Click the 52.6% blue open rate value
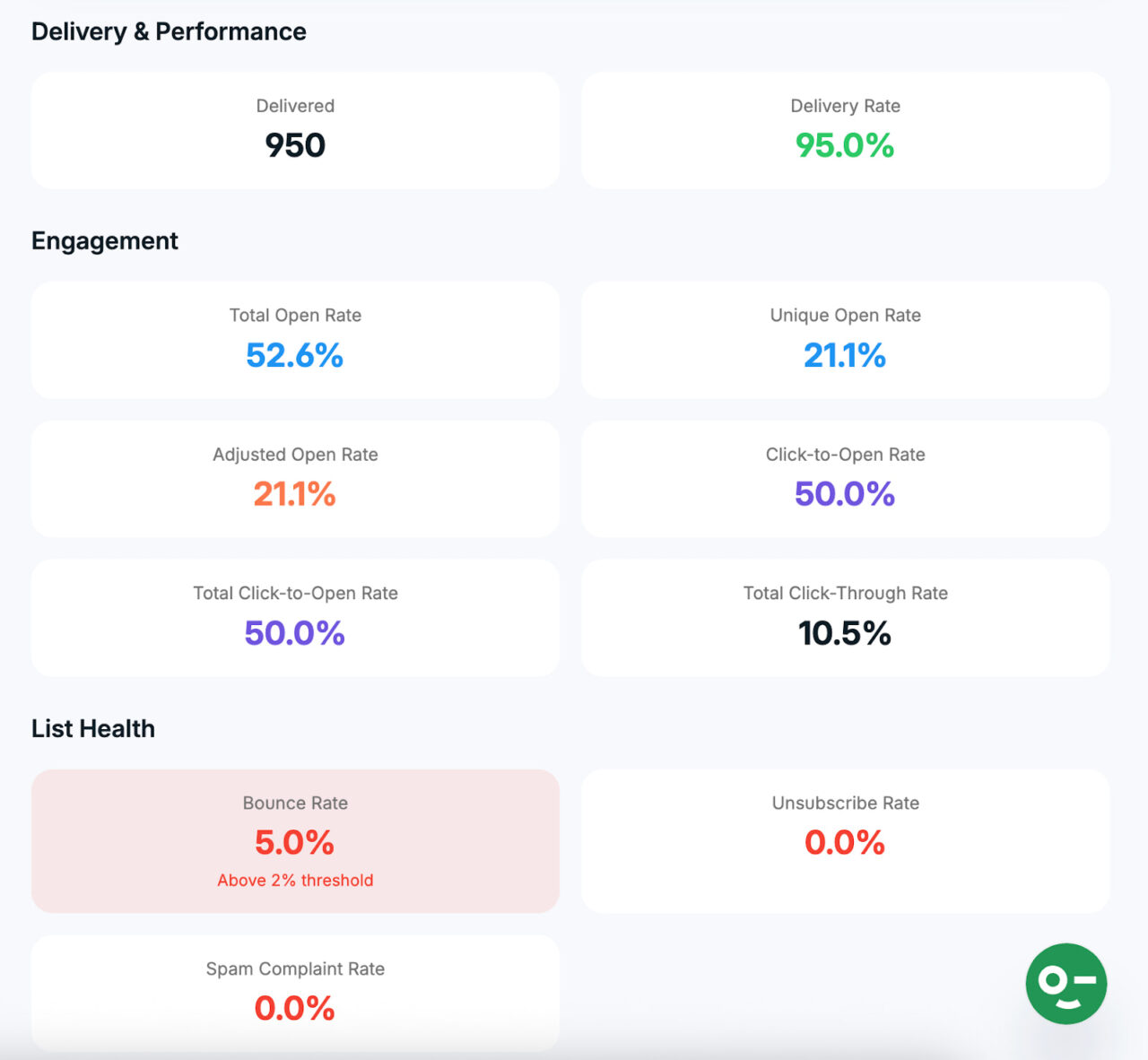The image size is (1148, 1060). pos(295,356)
